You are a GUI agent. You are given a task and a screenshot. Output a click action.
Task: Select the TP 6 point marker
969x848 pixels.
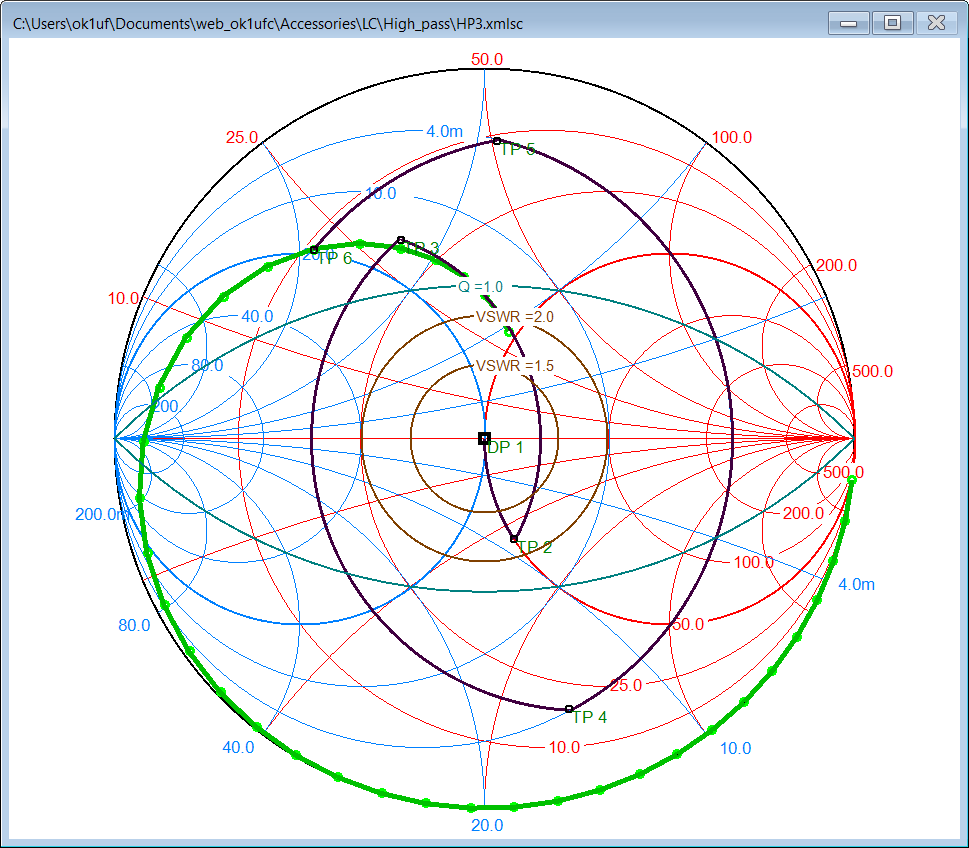pyautogui.click(x=314, y=249)
